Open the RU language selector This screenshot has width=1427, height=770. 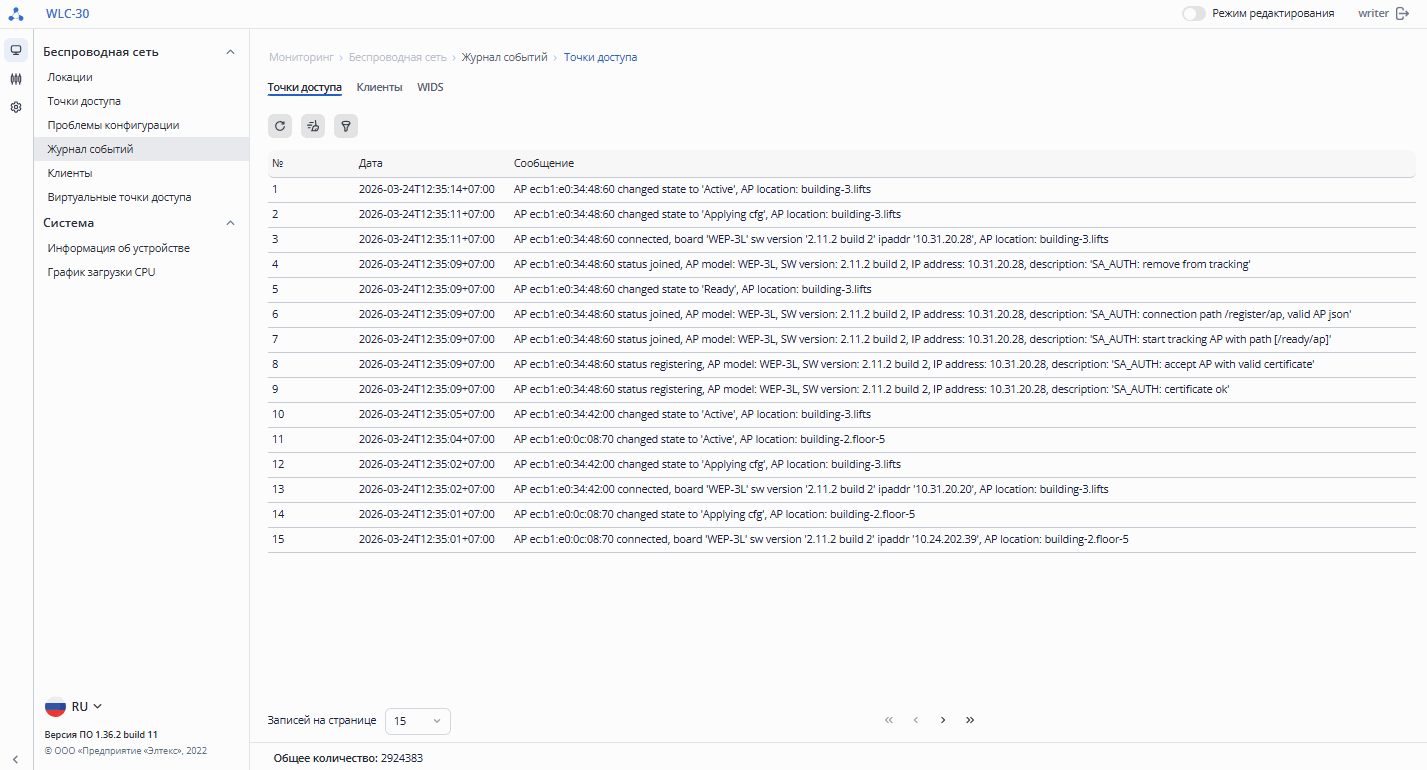pos(74,707)
